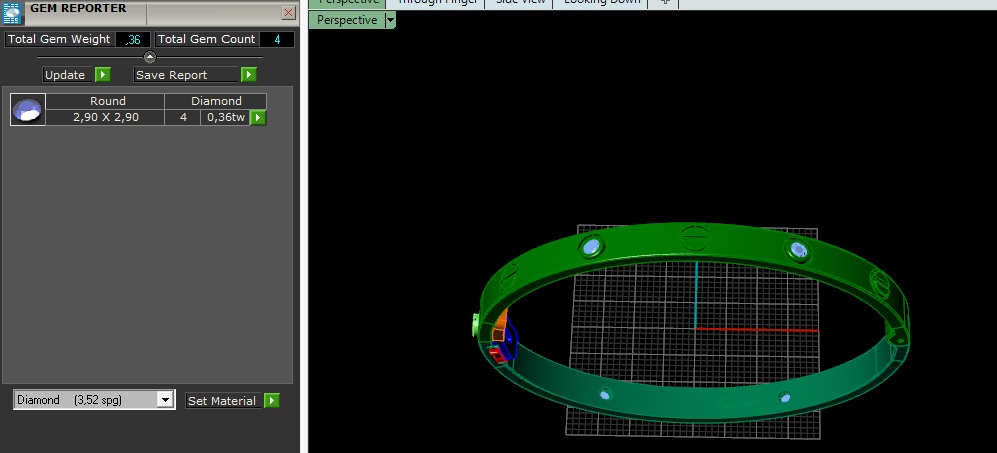Click the 2,90 X 2,90 size cell

tap(106, 117)
